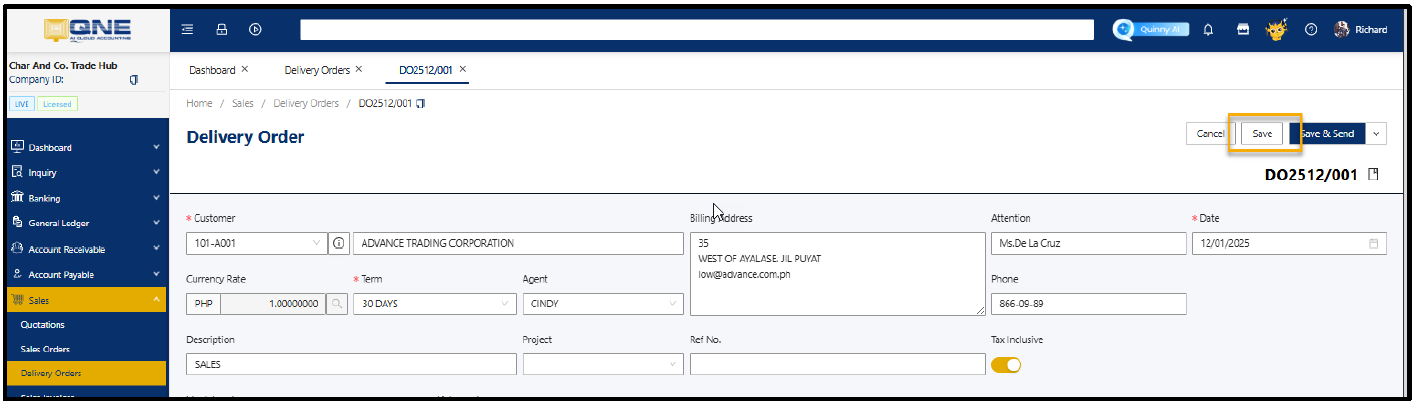Screen dimensions: 1414x405
Task: Open the store icon in header
Action: [1242, 30]
